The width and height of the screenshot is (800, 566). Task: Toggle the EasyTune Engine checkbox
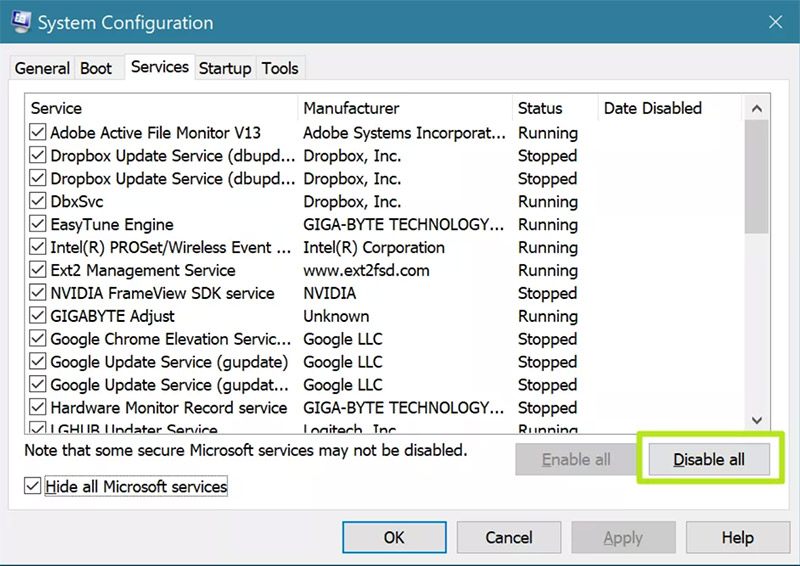point(37,224)
